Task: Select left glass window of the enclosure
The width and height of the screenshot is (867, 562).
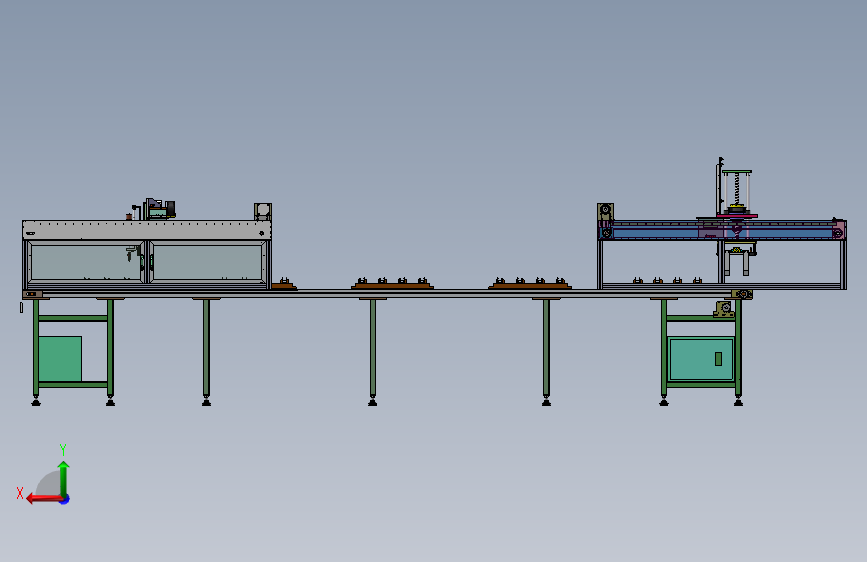Action: point(86,262)
